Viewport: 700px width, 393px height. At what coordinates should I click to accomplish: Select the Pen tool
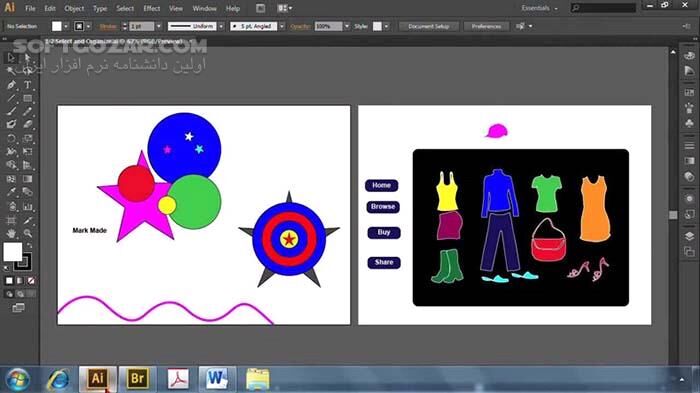[x=11, y=84]
